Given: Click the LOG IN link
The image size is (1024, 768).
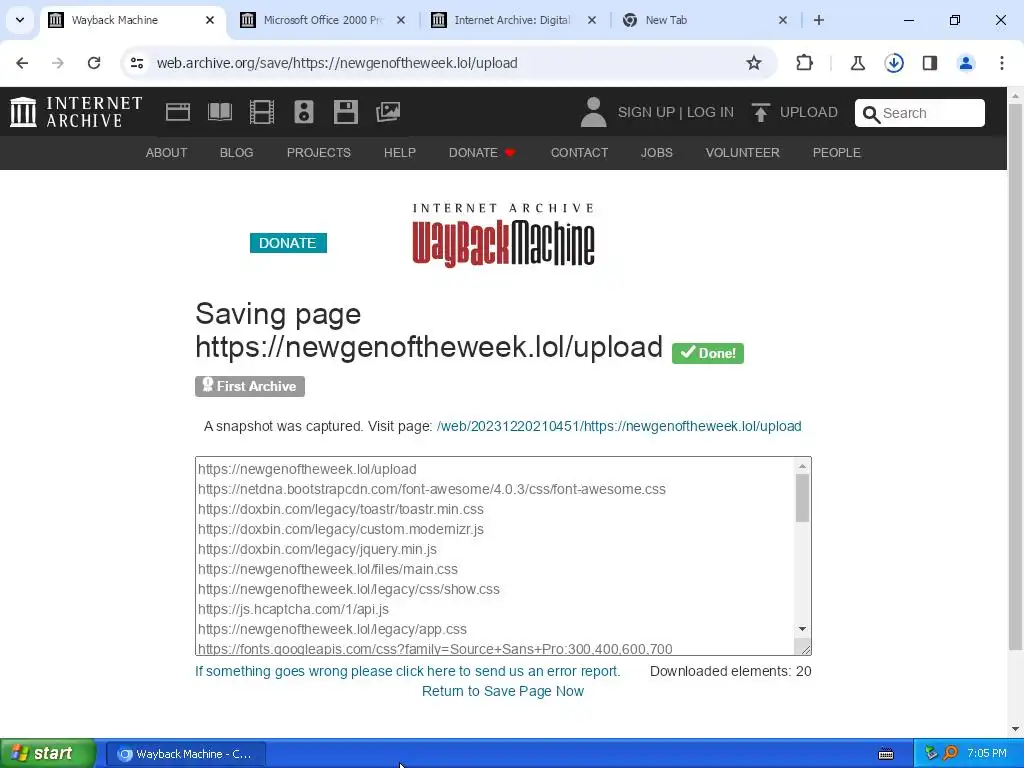Looking at the screenshot, I should pos(710,112).
